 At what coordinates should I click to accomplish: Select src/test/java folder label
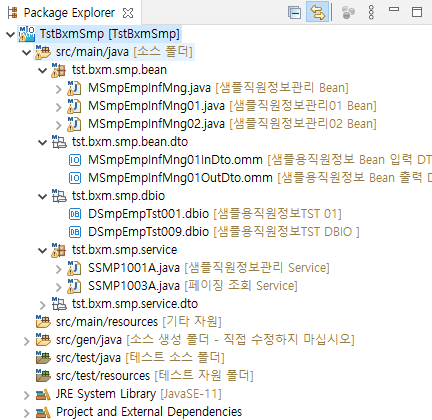(x=88, y=358)
